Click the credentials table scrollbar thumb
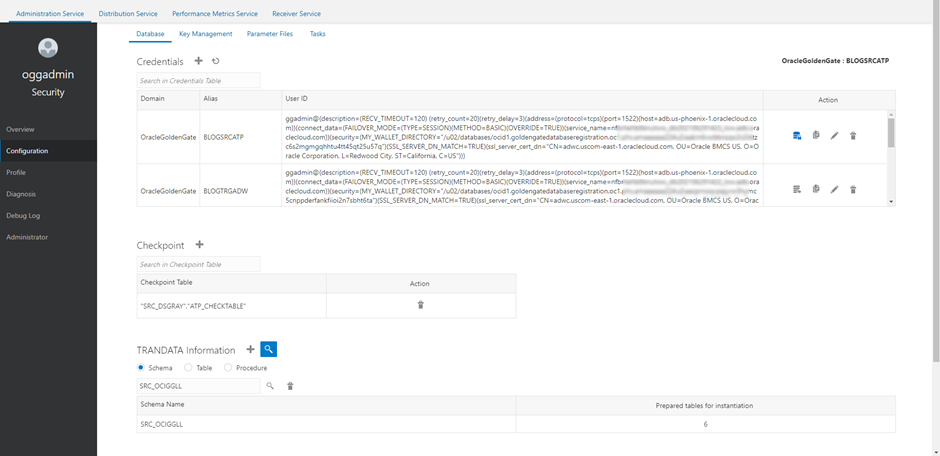Screen dimensions: 940x456 (x=891, y=132)
